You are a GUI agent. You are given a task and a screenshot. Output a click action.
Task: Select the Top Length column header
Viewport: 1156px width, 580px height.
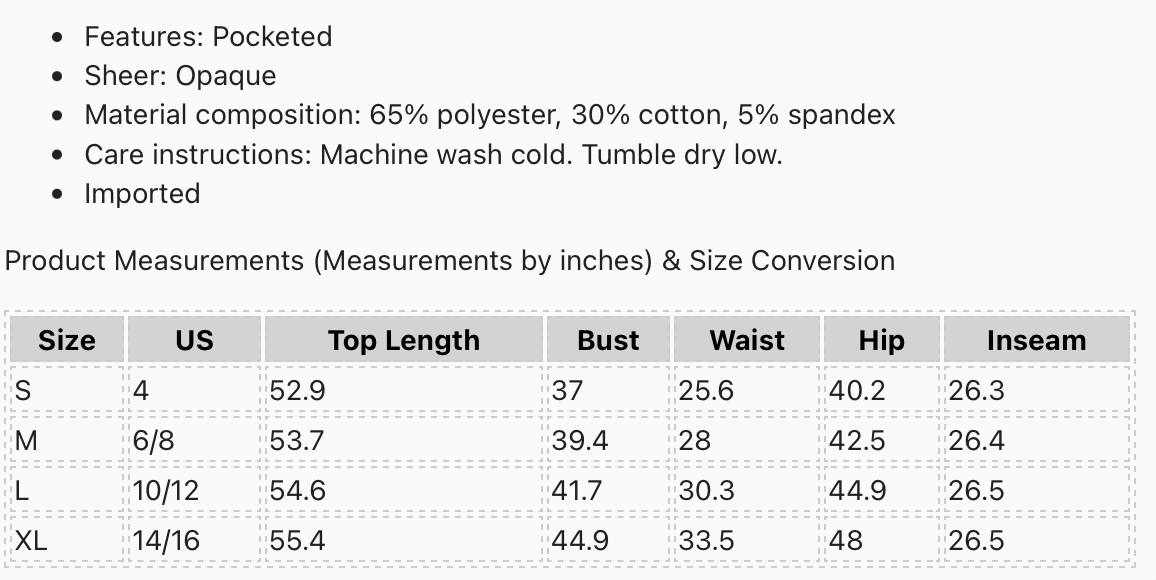click(404, 340)
